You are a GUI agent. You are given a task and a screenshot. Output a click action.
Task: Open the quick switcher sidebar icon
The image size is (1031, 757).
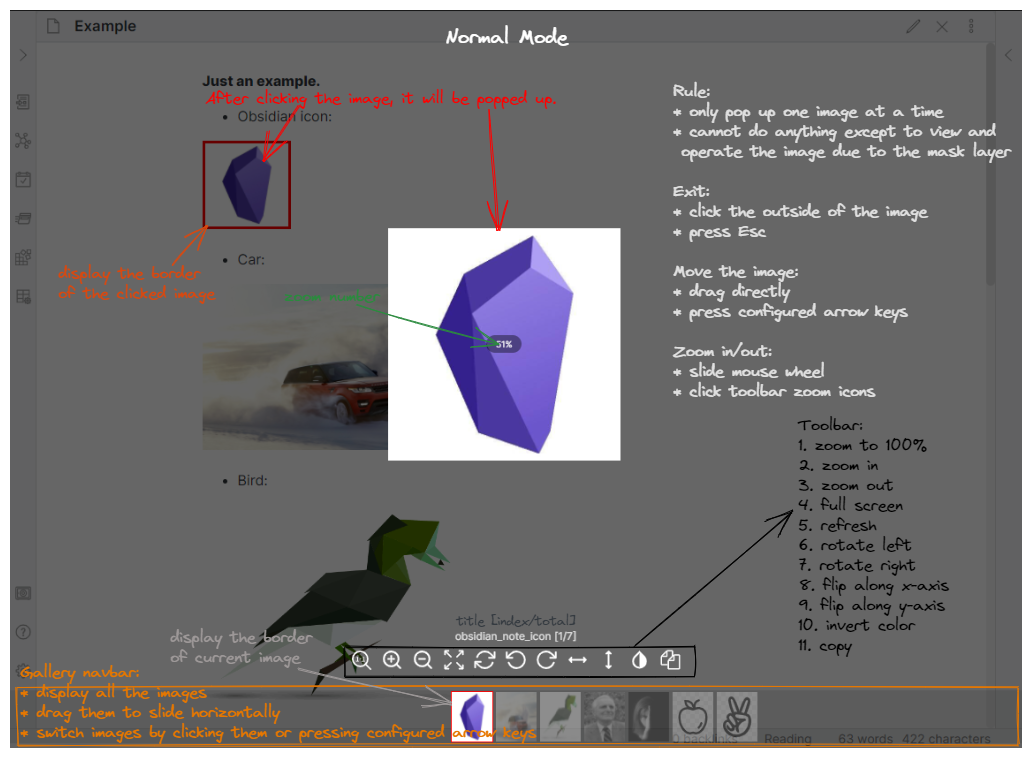[23, 102]
